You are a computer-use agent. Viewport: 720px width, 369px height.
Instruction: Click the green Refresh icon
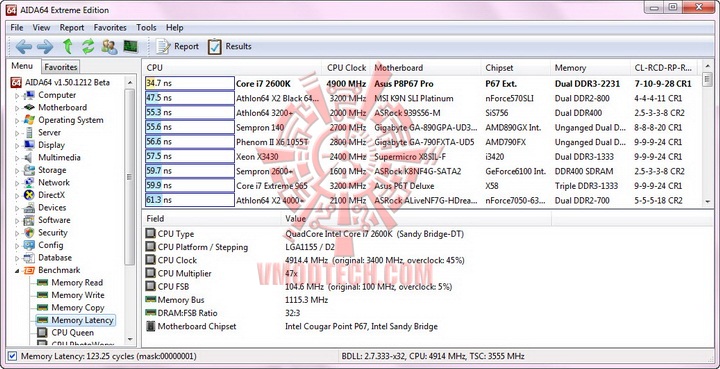(88, 46)
